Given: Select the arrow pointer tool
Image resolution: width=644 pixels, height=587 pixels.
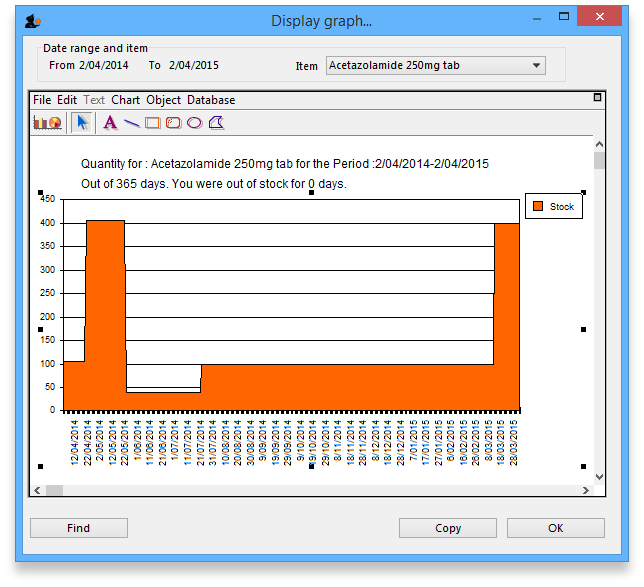Looking at the screenshot, I should [84, 122].
